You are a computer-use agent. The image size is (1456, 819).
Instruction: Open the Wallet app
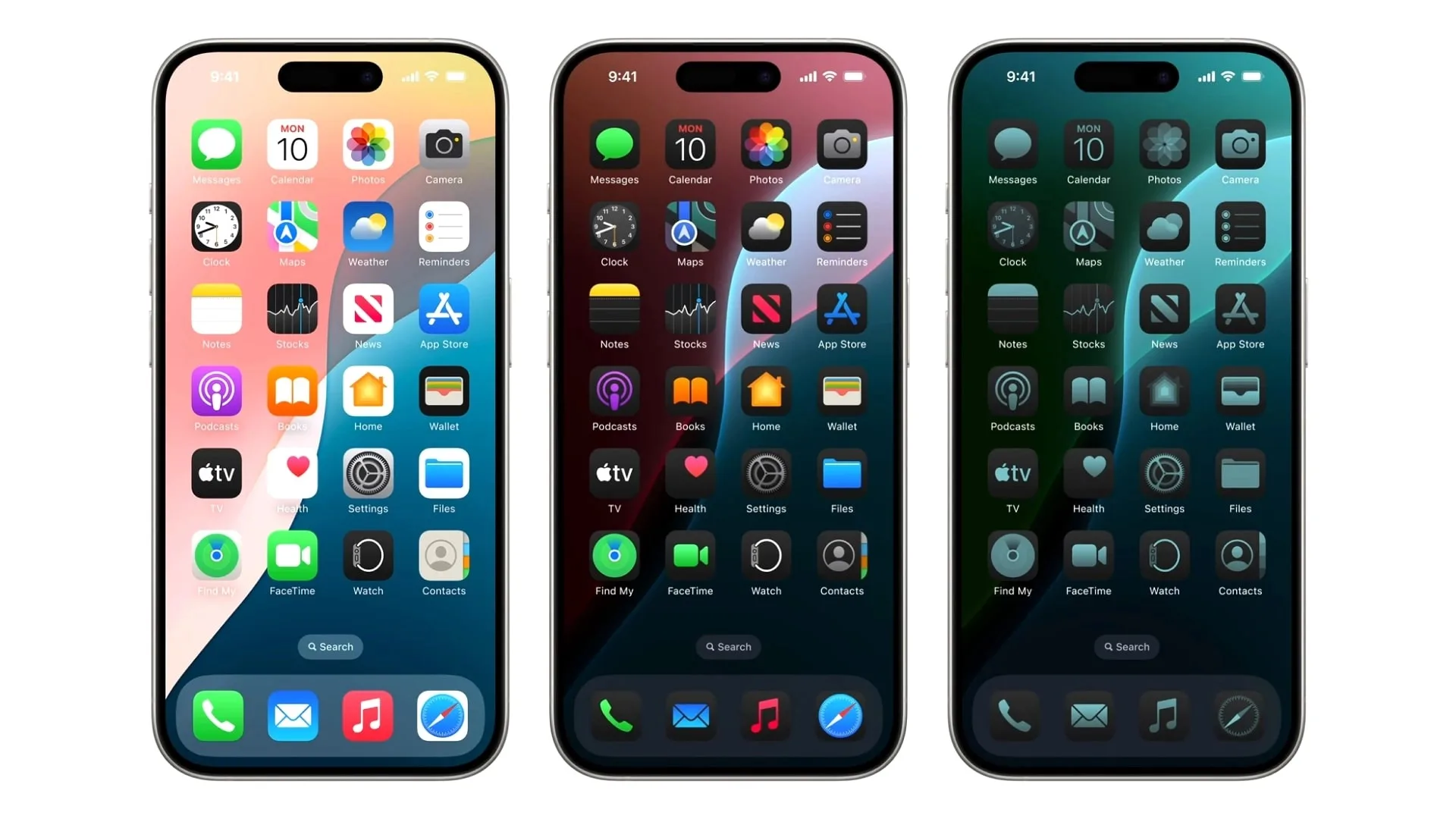coord(444,392)
